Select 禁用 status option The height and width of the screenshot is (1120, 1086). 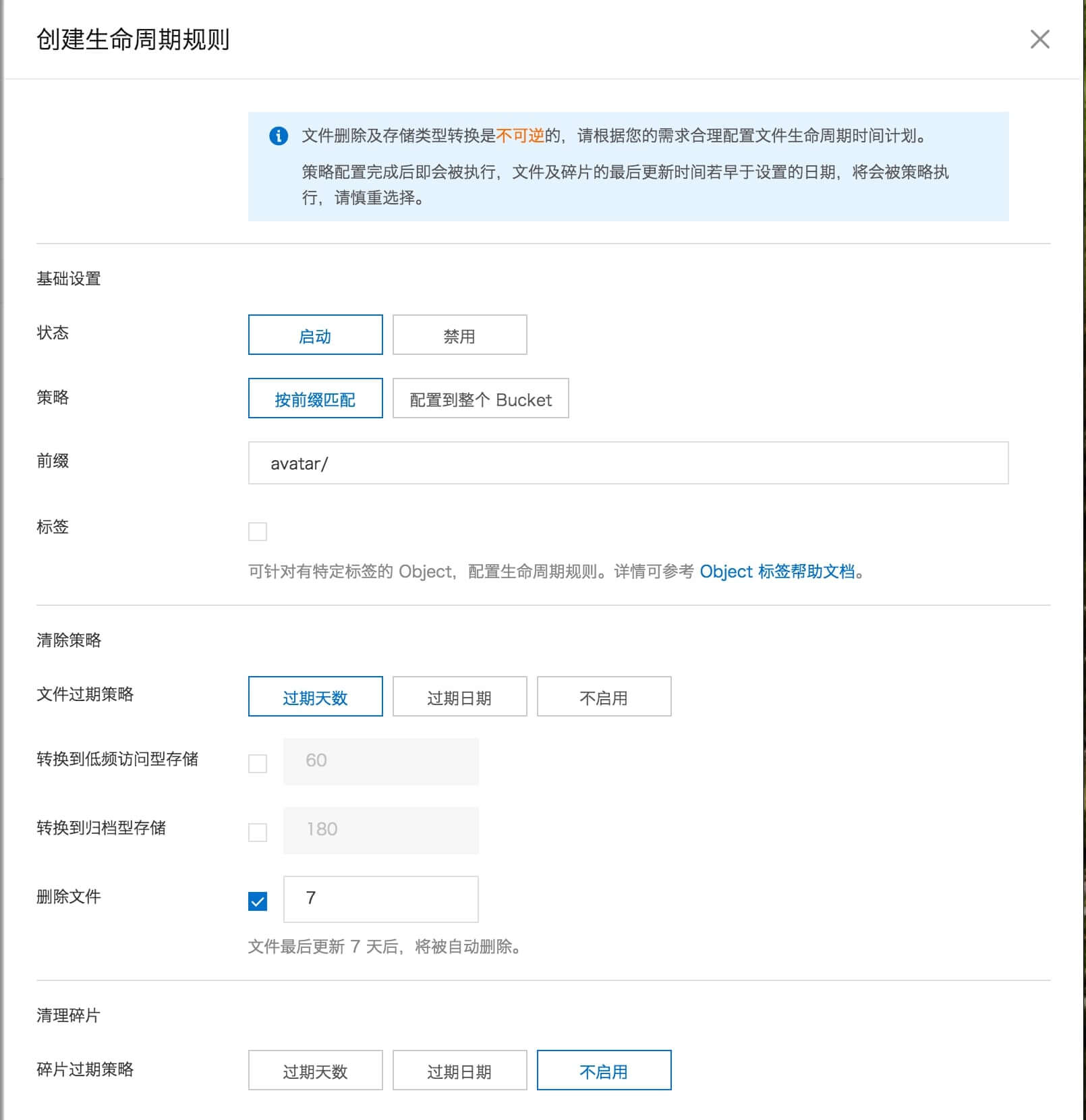point(459,335)
